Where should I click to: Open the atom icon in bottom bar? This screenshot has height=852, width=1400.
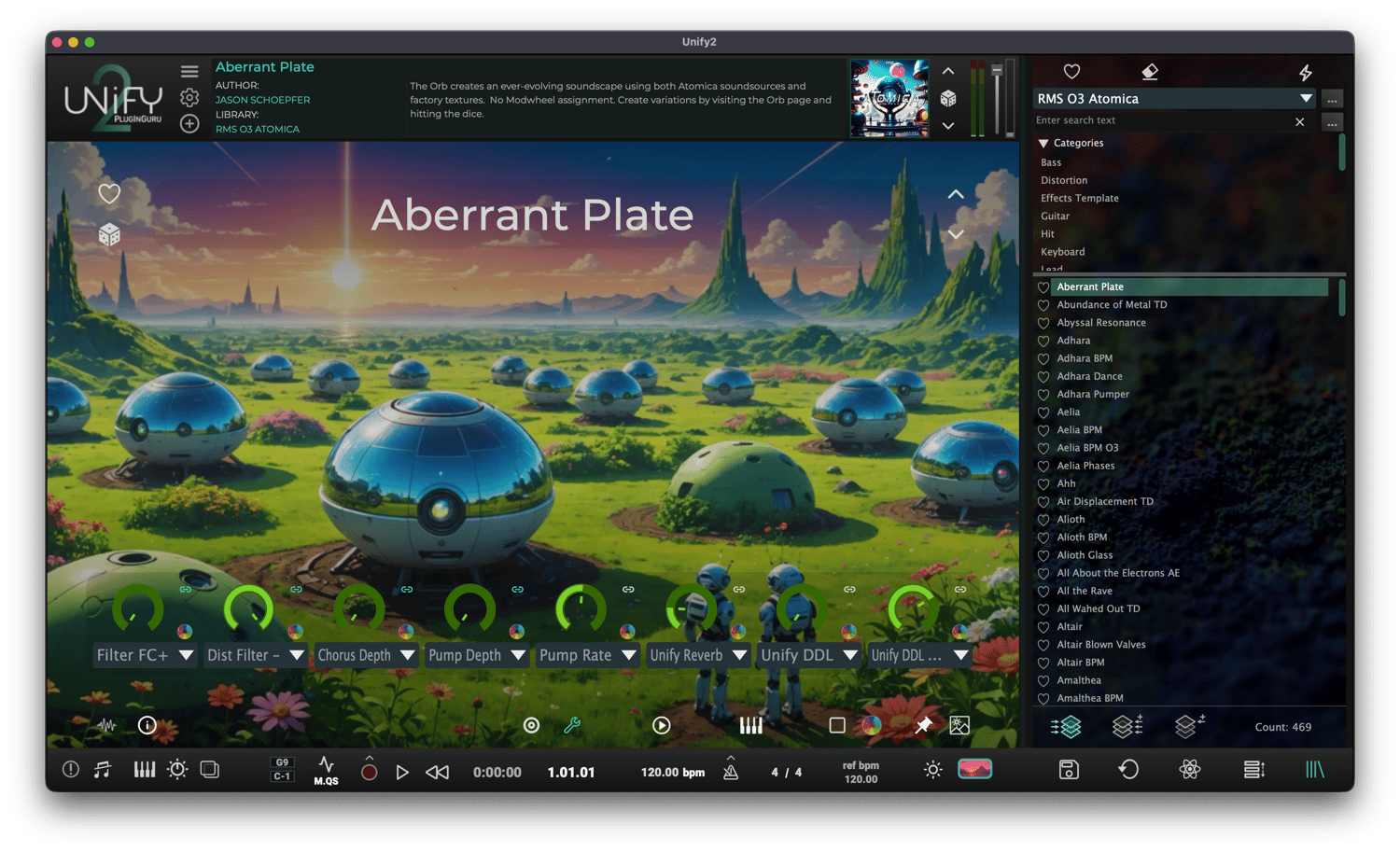(1189, 769)
